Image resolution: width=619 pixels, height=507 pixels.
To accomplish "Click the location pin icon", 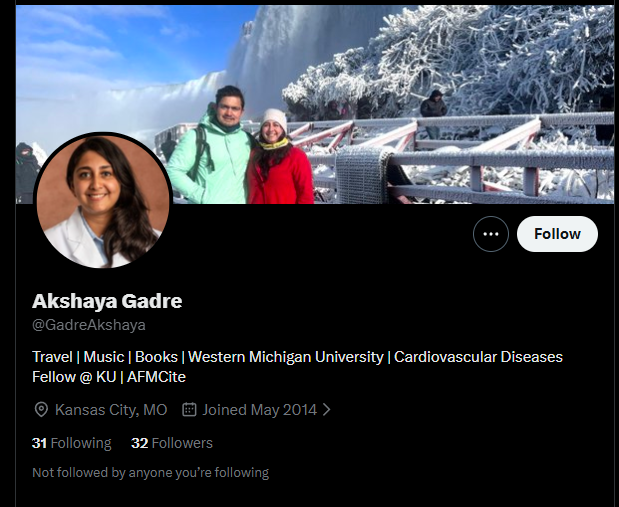I will coord(41,410).
